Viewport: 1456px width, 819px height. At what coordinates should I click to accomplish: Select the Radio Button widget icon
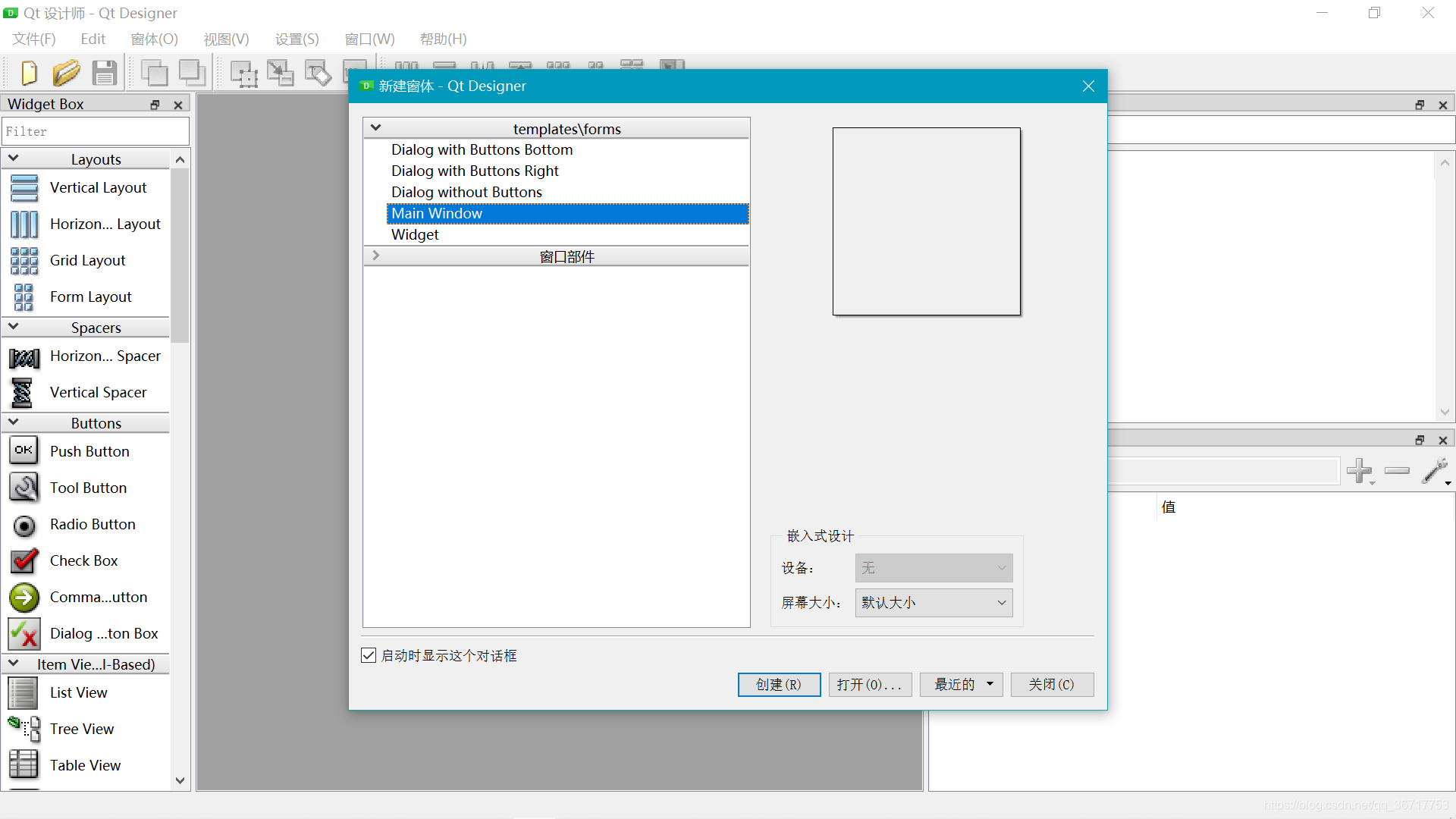[24, 525]
